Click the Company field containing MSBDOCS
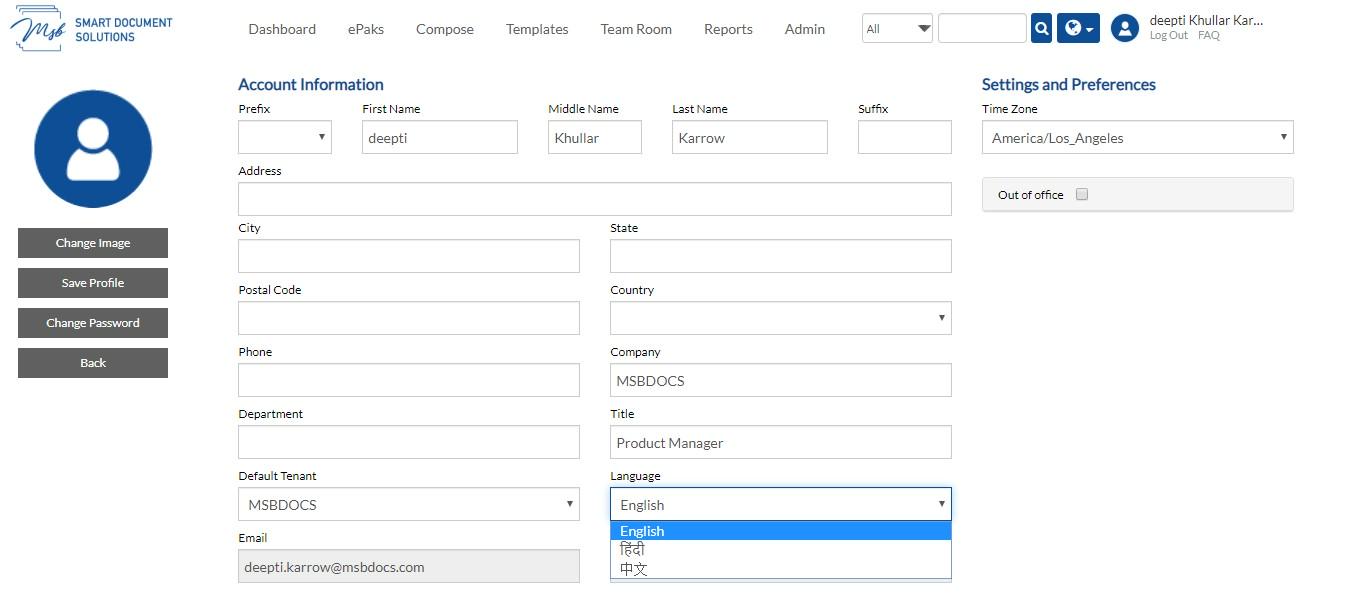 click(x=781, y=380)
